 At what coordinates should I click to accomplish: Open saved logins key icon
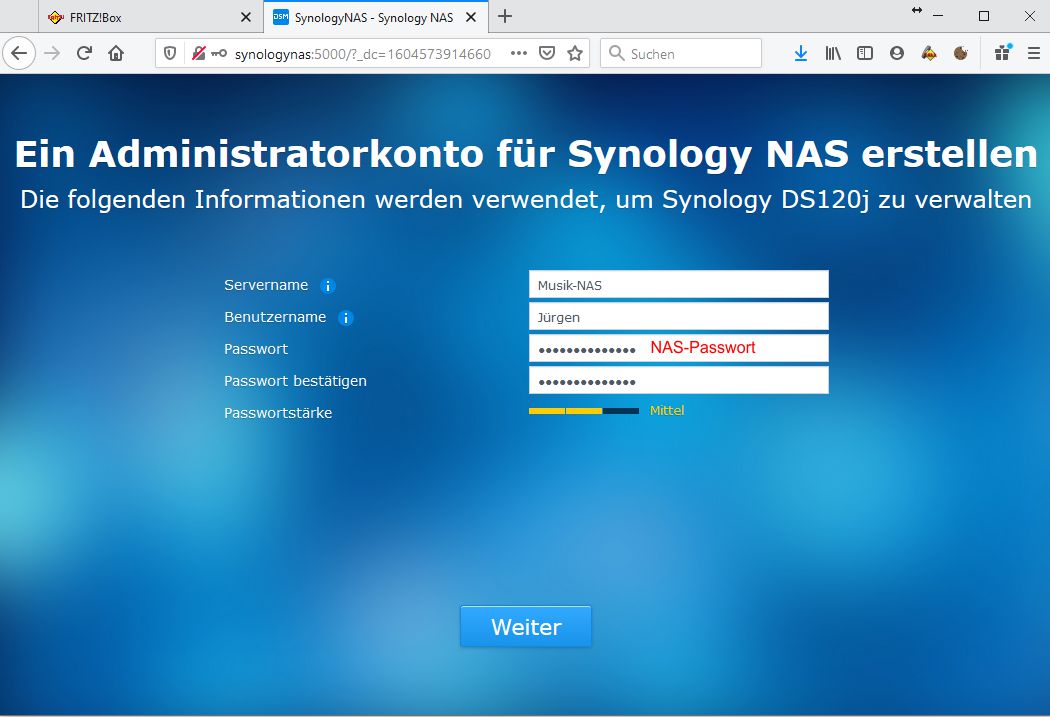[x=219, y=54]
